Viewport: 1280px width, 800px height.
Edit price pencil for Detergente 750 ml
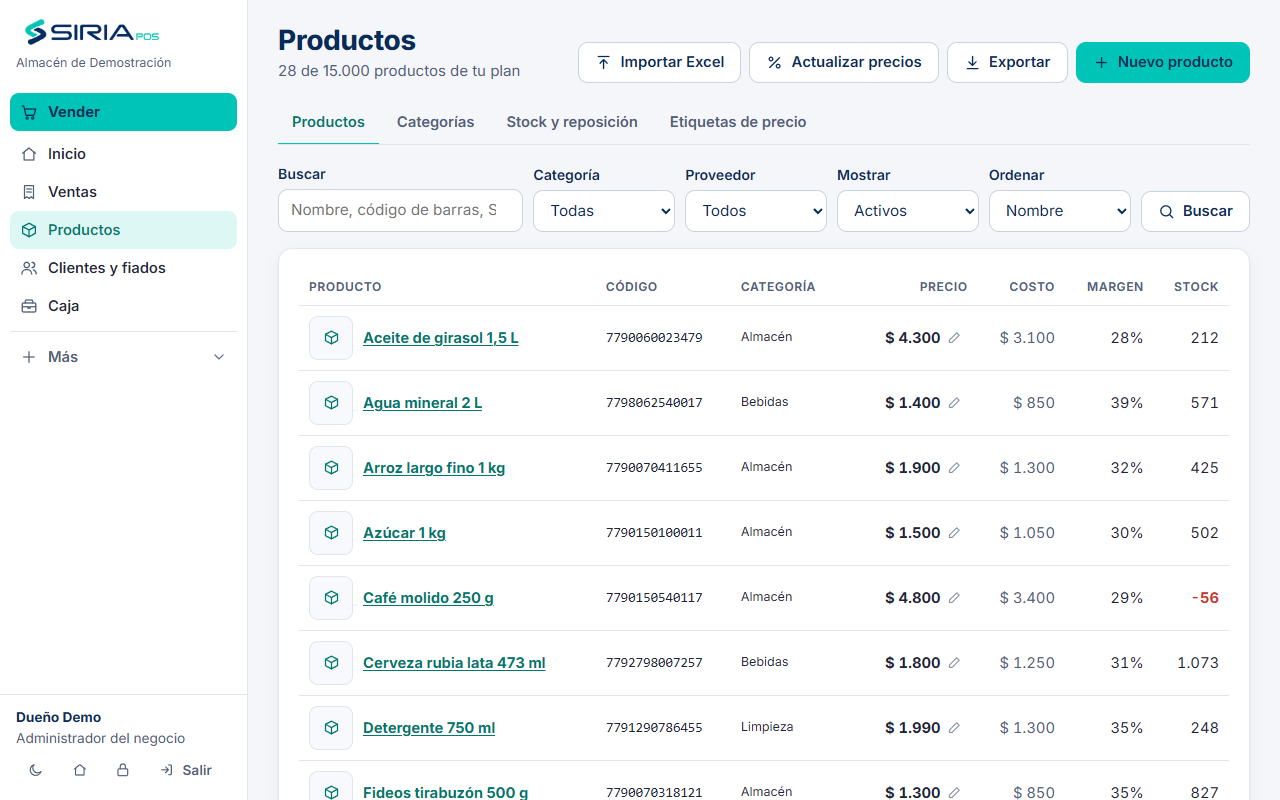[954, 728]
